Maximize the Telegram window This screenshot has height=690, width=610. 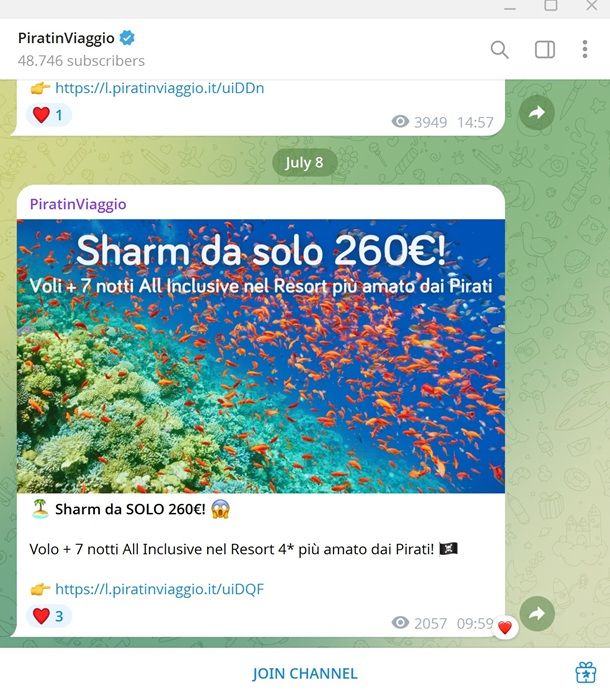click(551, 5)
